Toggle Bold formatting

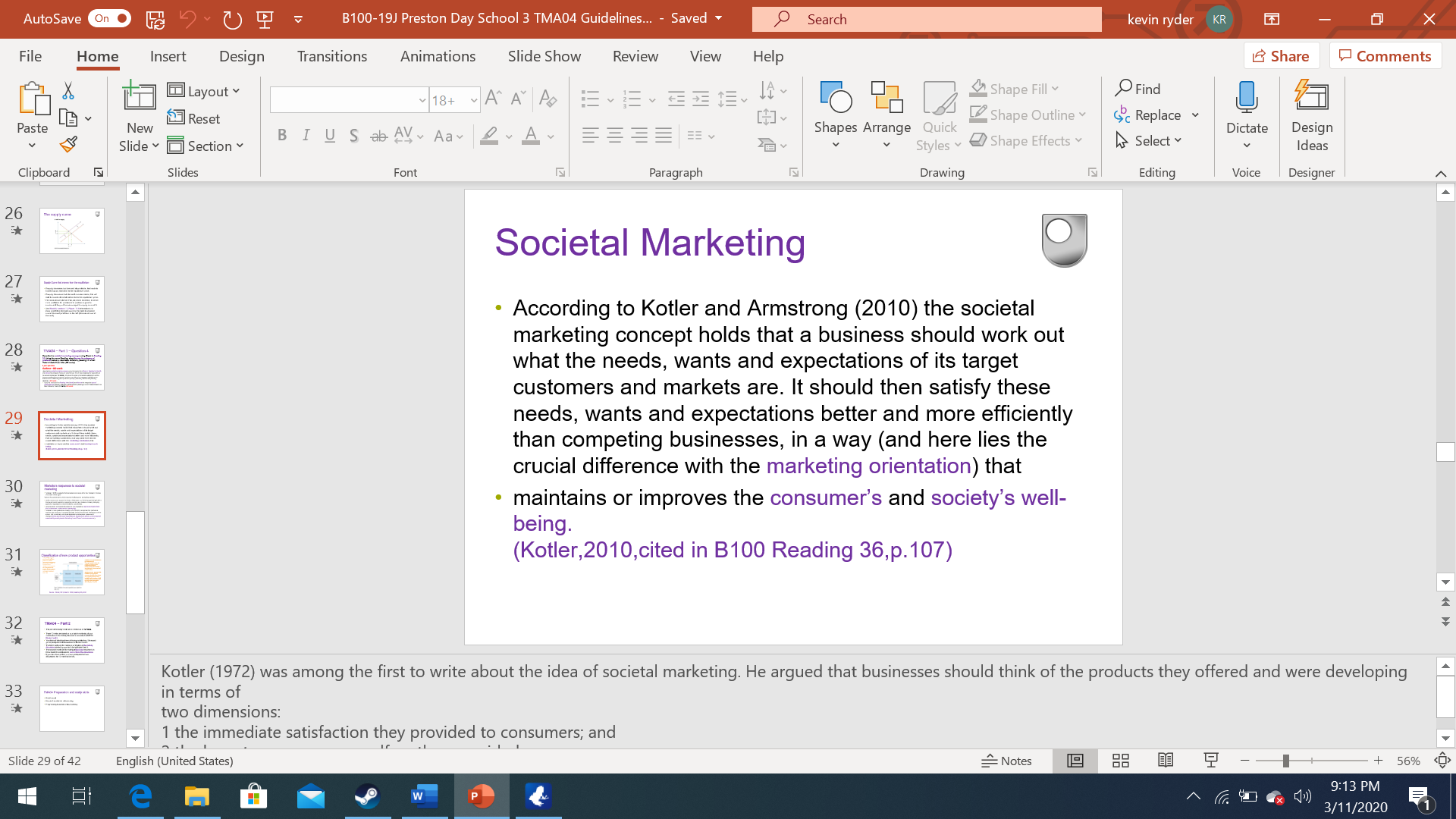[281, 136]
